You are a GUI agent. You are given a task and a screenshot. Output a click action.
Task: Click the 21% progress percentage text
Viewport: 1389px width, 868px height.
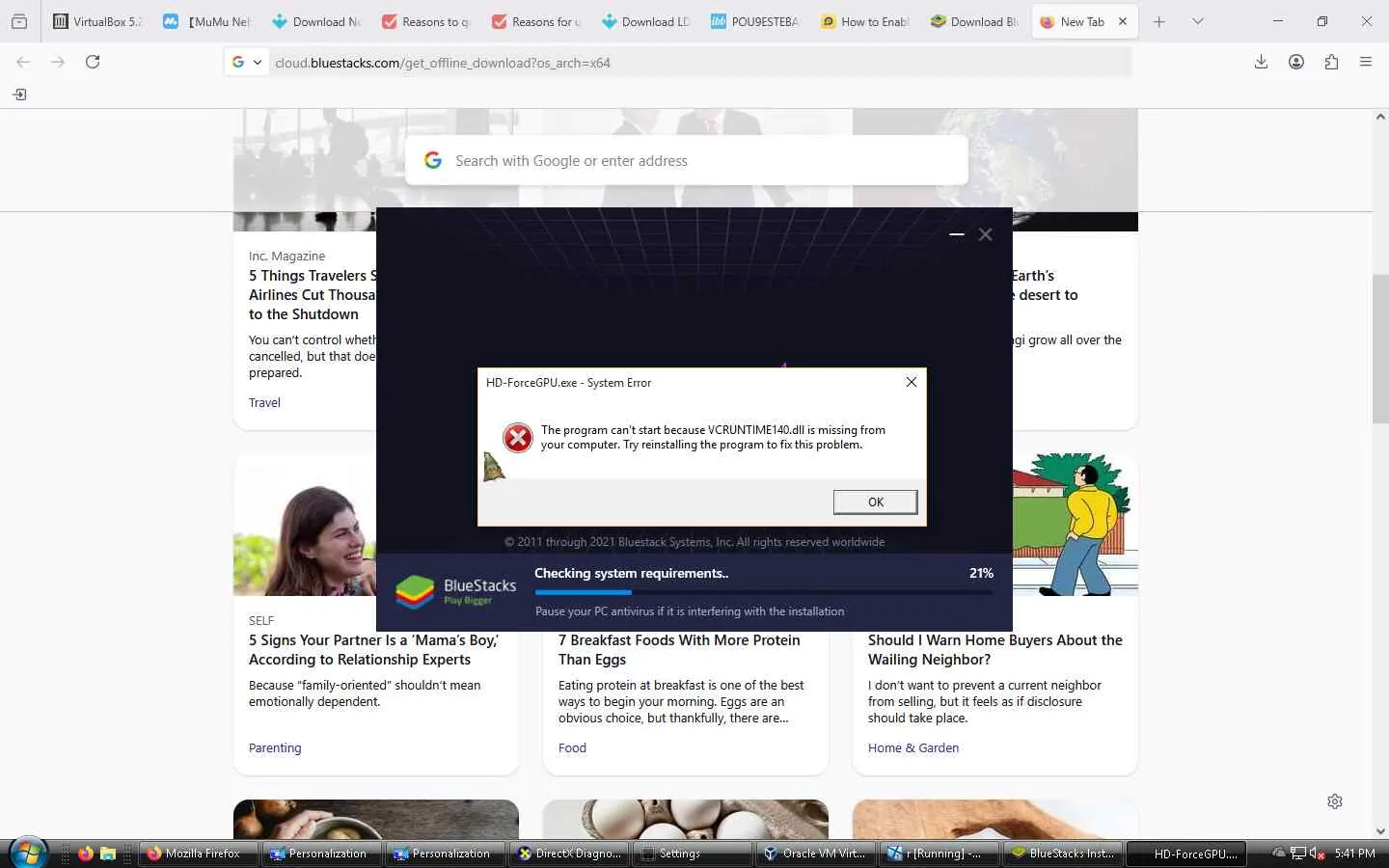click(x=981, y=573)
